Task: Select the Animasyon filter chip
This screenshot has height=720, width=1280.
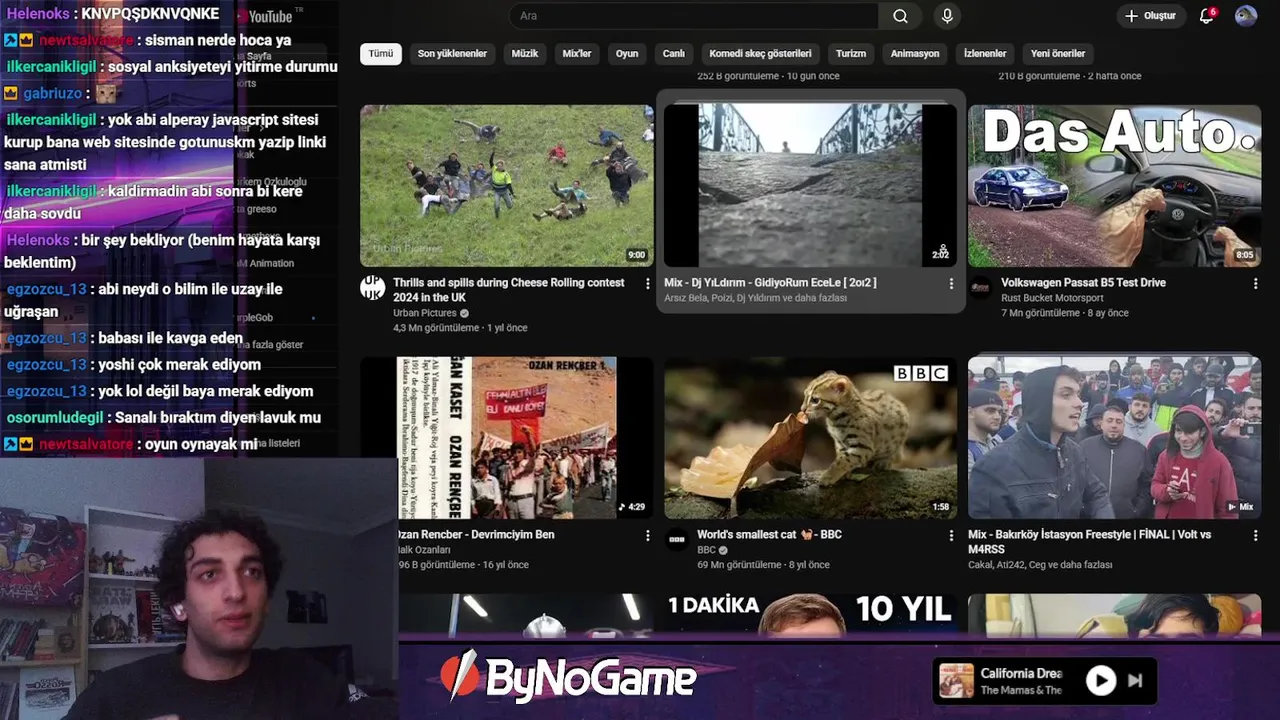Action: [x=915, y=54]
